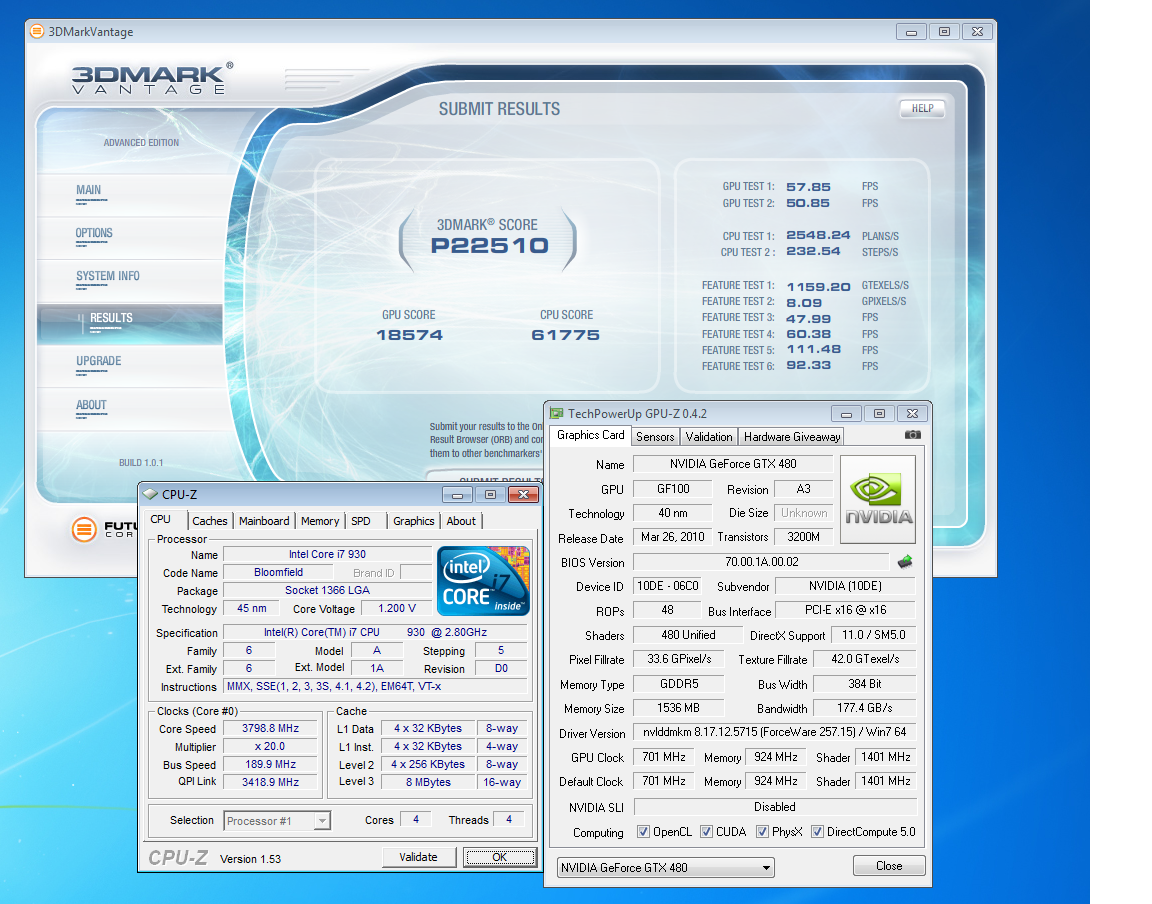The image size is (1152, 904).
Task: Click the Level 3 cache value 8 MBytes
Action: (428, 782)
